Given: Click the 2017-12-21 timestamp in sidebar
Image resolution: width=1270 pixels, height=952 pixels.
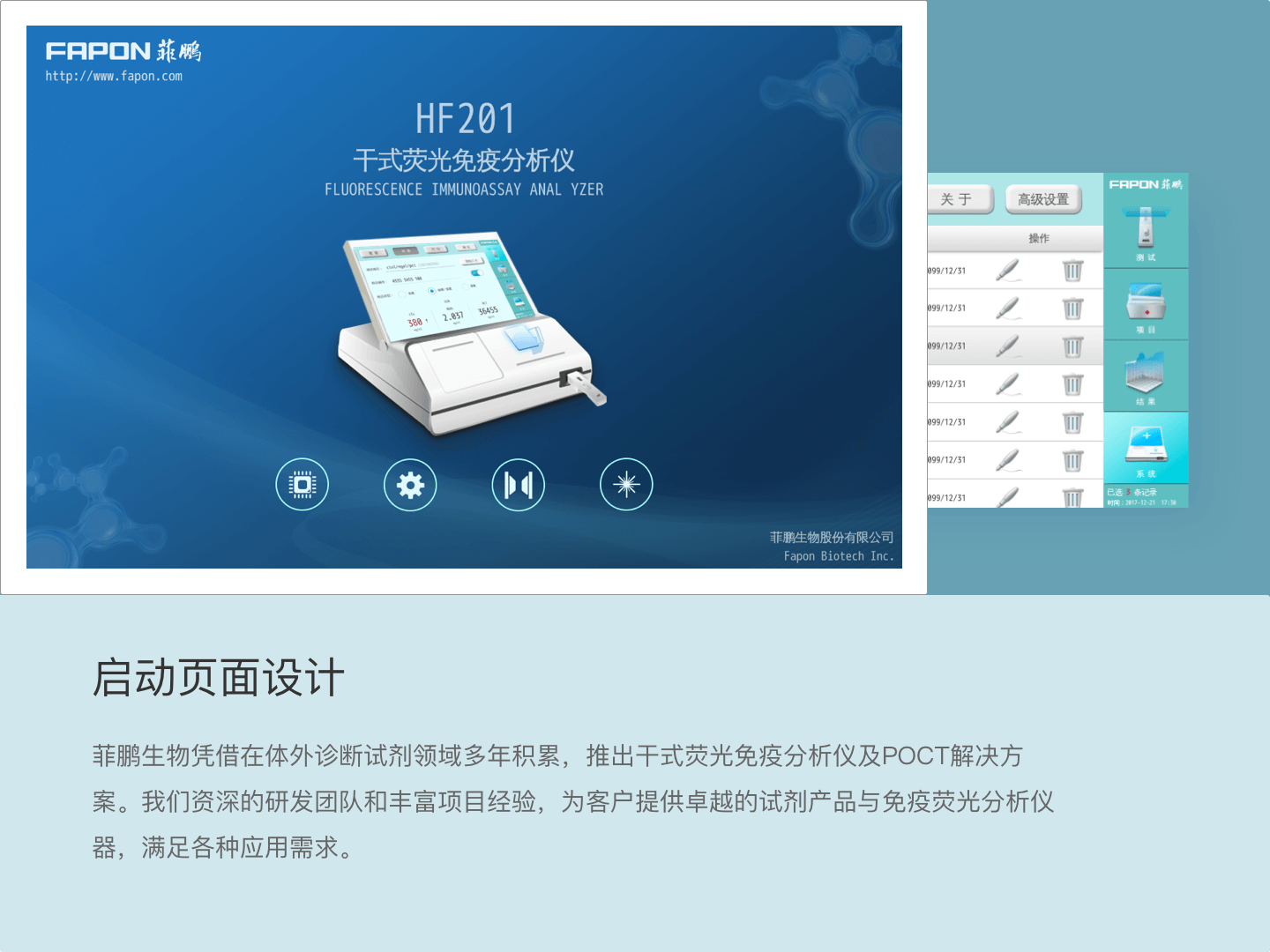Looking at the screenshot, I should click(x=1140, y=502).
